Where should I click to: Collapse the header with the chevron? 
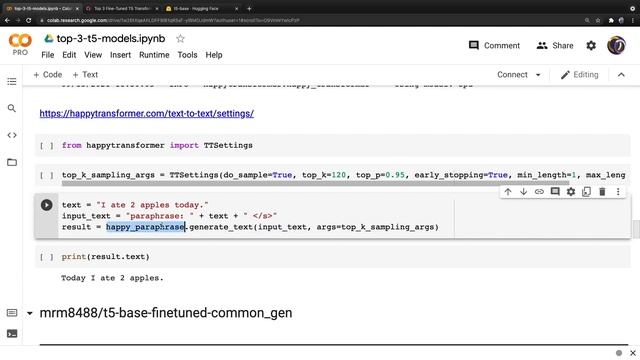coord(621,75)
